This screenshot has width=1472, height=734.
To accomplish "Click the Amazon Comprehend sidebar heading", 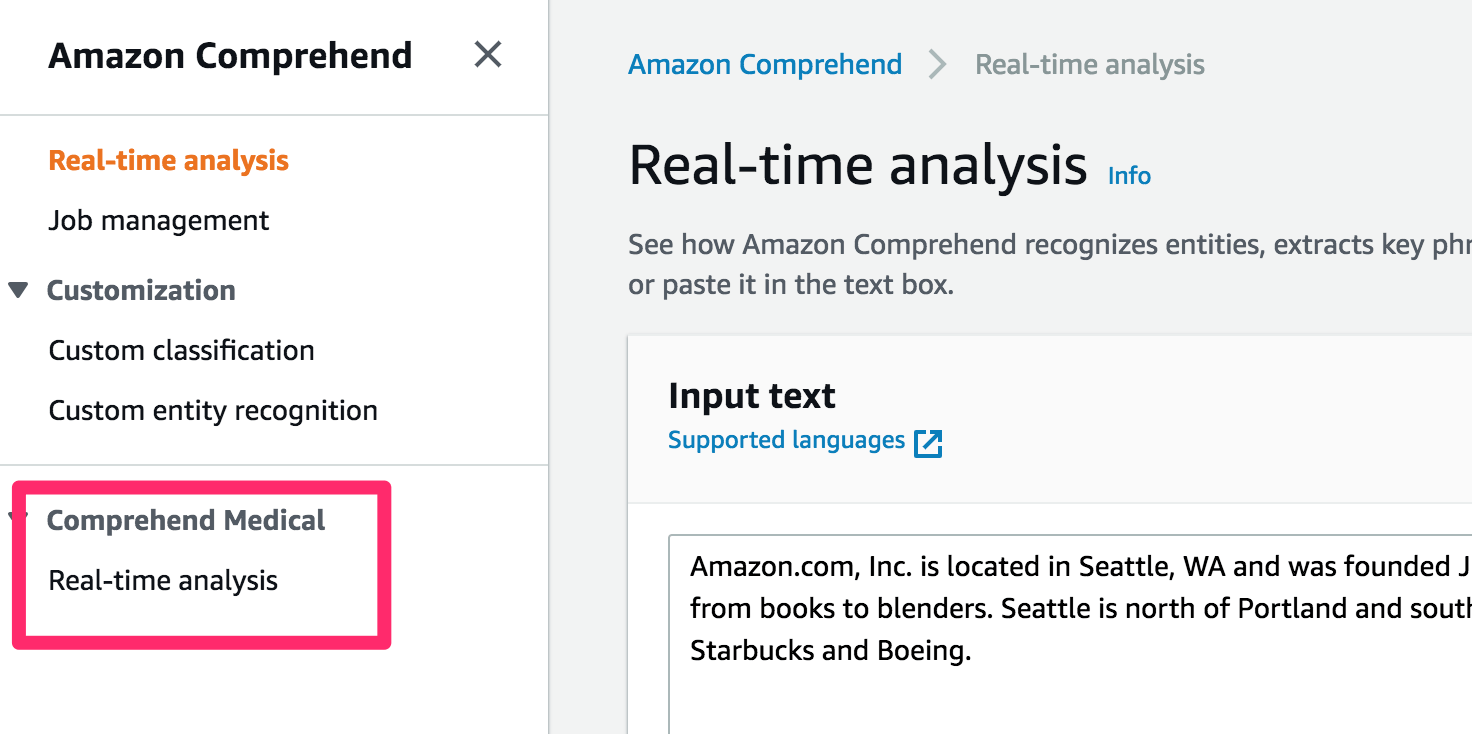I will [230, 56].
